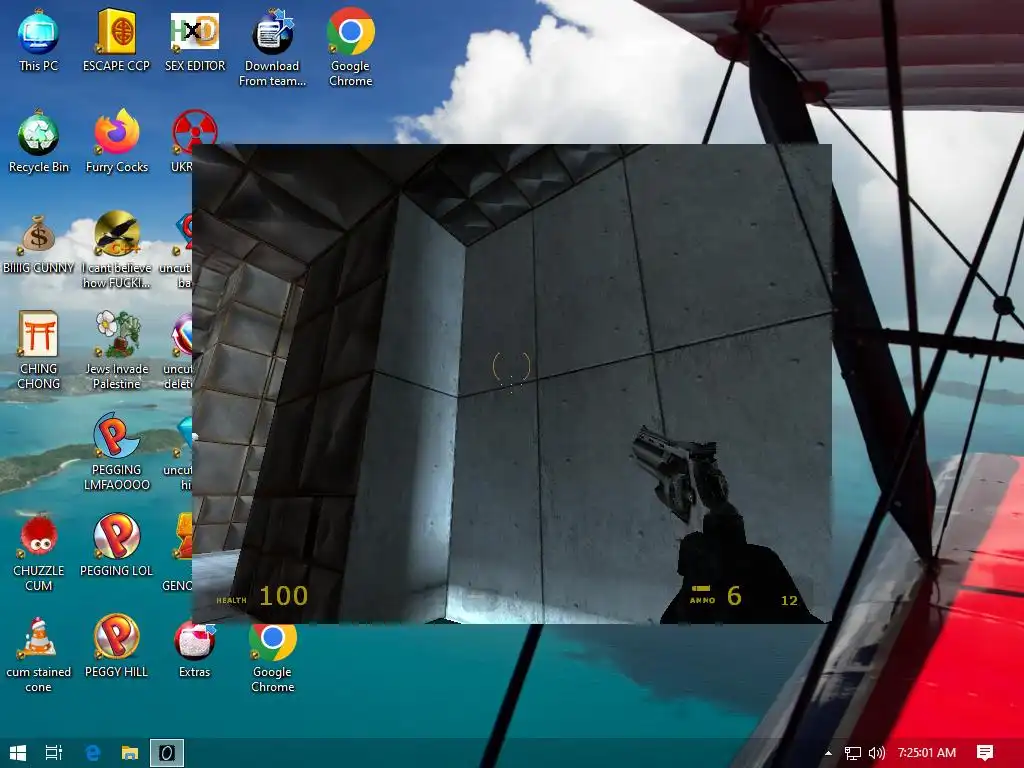This screenshot has width=1024, height=768.
Task: Open the PEGGING LOL shortcut
Action: click(x=116, y=546)
